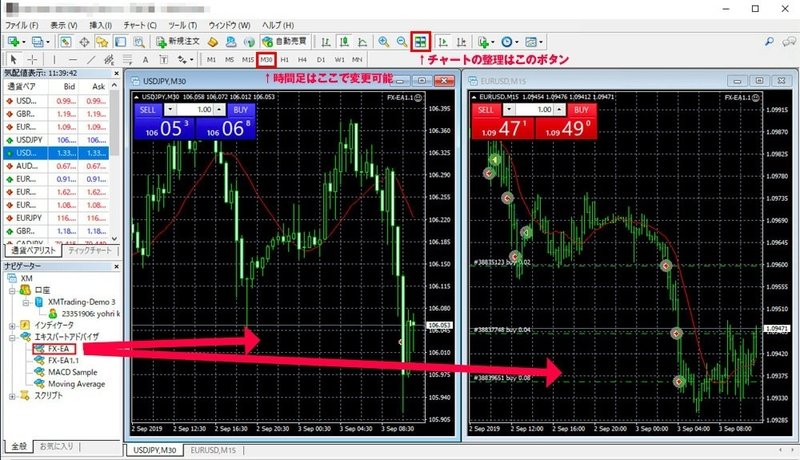
Task: Select the EURJPY row in Market Watch
Action: (x=56, y=218)
